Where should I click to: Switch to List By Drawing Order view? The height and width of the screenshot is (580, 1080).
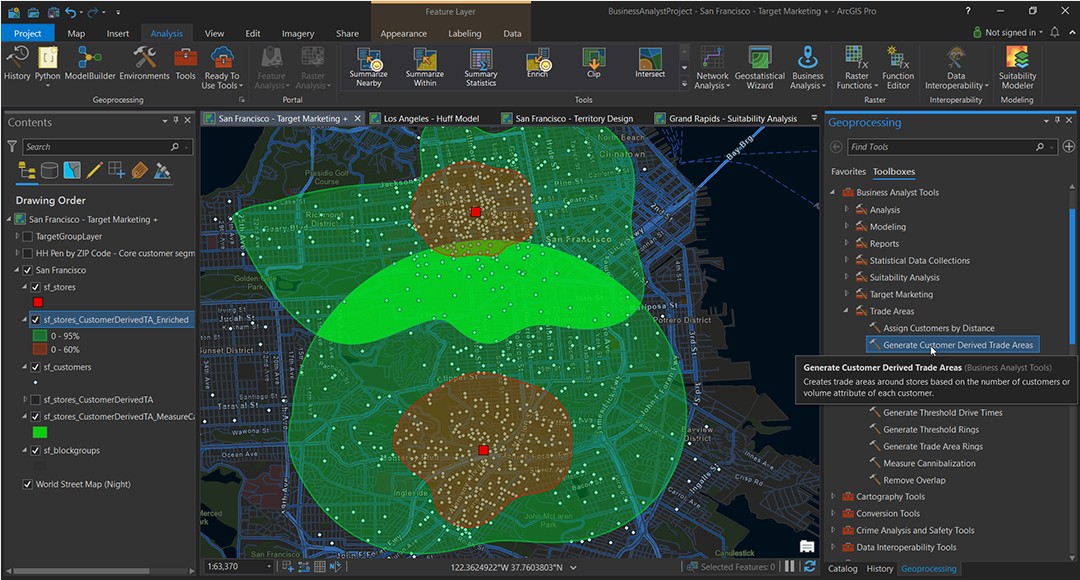pos(27,170)
